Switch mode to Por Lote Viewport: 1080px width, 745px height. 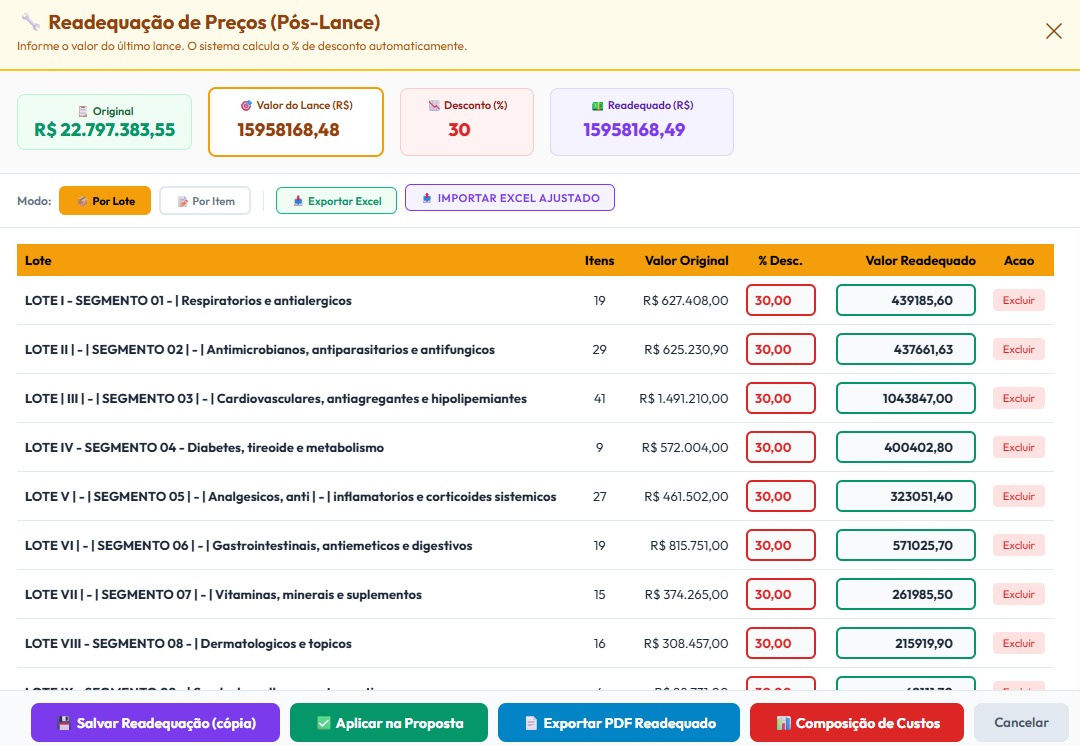click(105, 201)
